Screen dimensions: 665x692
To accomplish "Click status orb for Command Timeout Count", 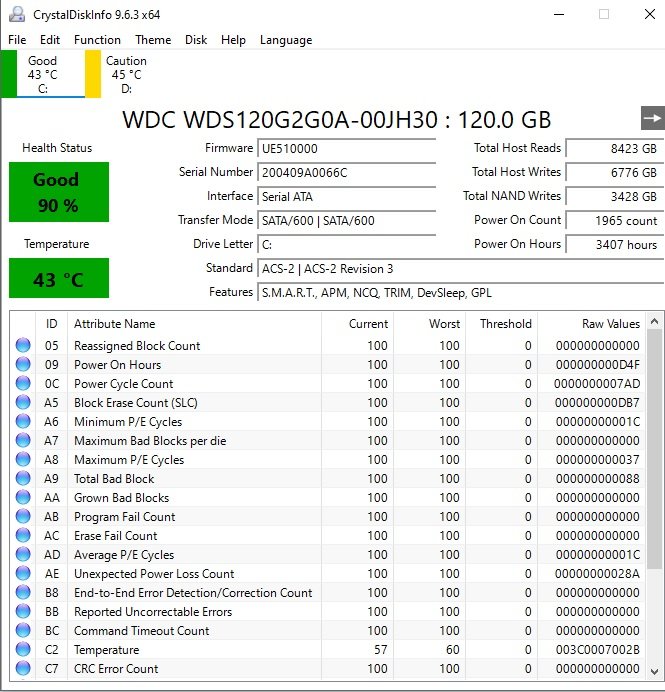I will (23, 630).
